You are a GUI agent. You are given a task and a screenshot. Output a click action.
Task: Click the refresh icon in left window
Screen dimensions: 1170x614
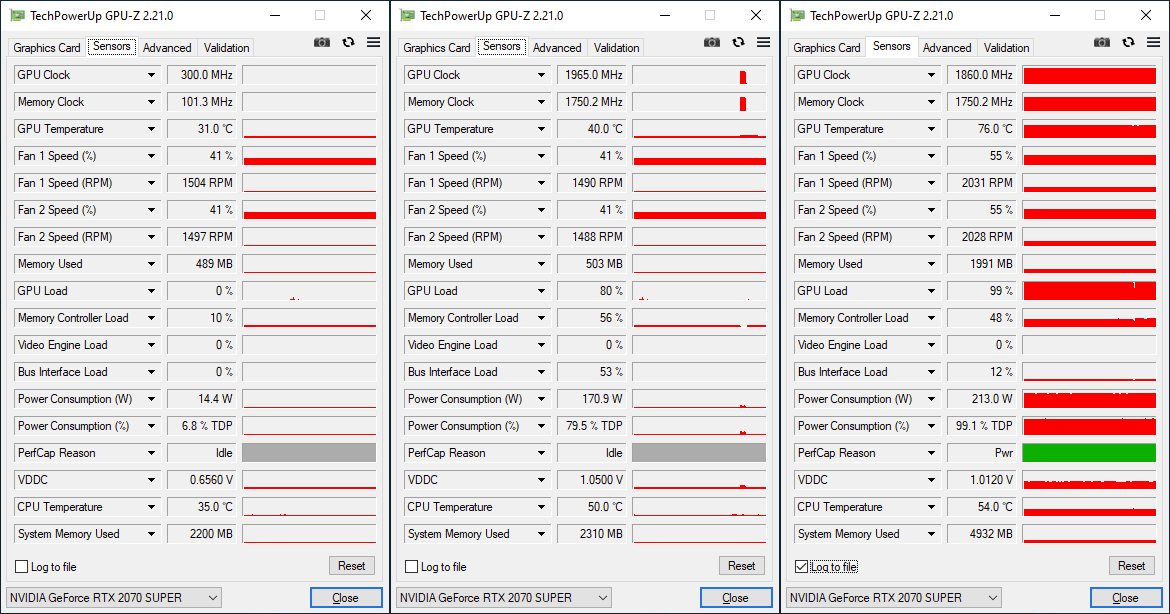(x=348, y=42)
